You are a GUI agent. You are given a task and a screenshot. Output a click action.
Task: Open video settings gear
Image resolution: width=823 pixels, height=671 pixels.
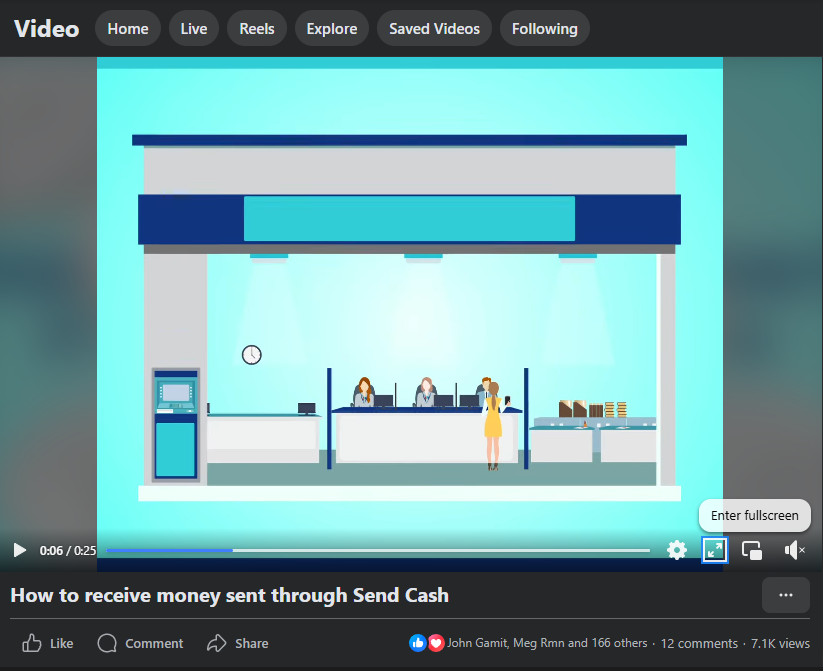(x=677, y=550)
